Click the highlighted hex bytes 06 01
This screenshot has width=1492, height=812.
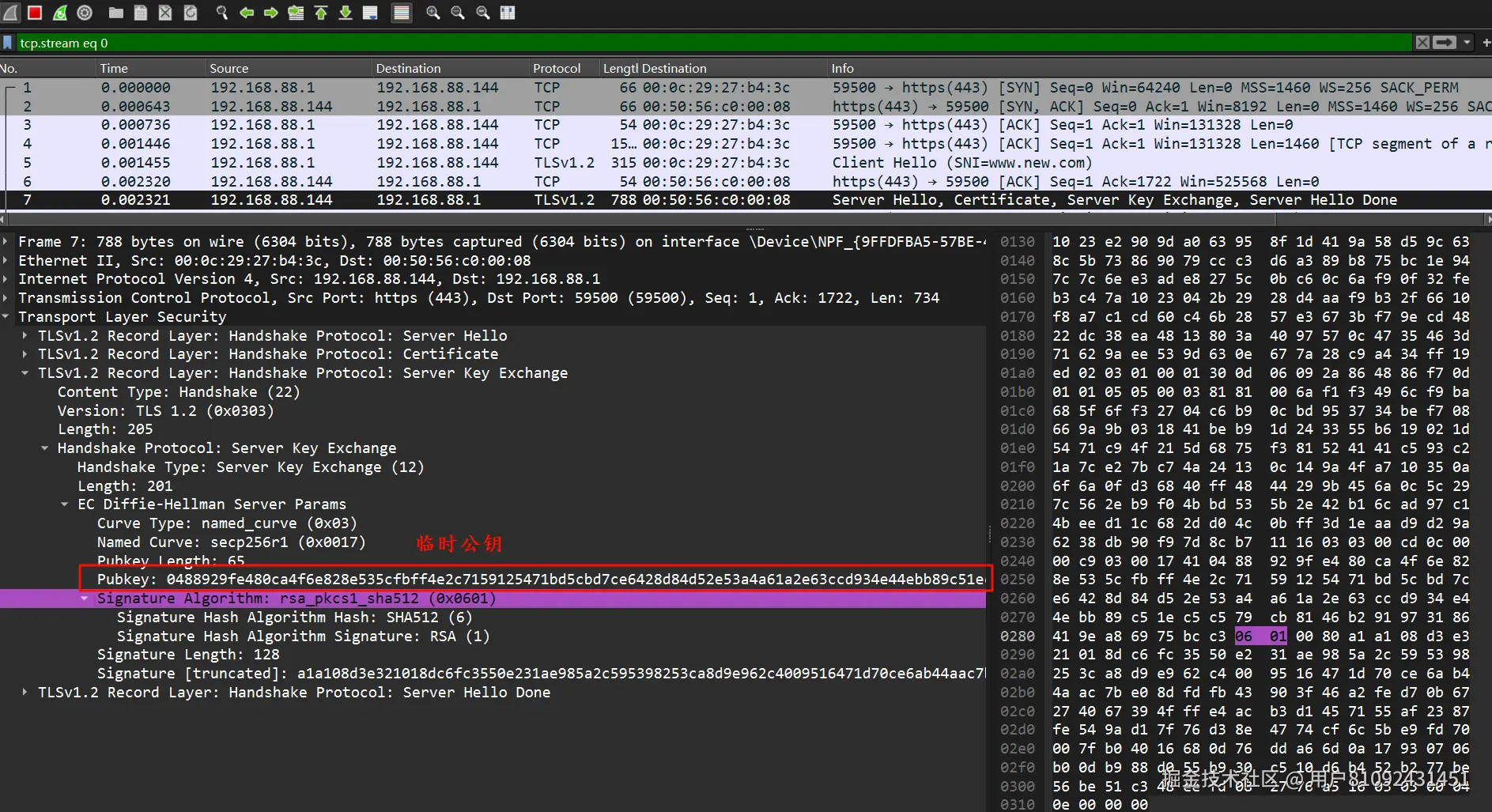1261,636
